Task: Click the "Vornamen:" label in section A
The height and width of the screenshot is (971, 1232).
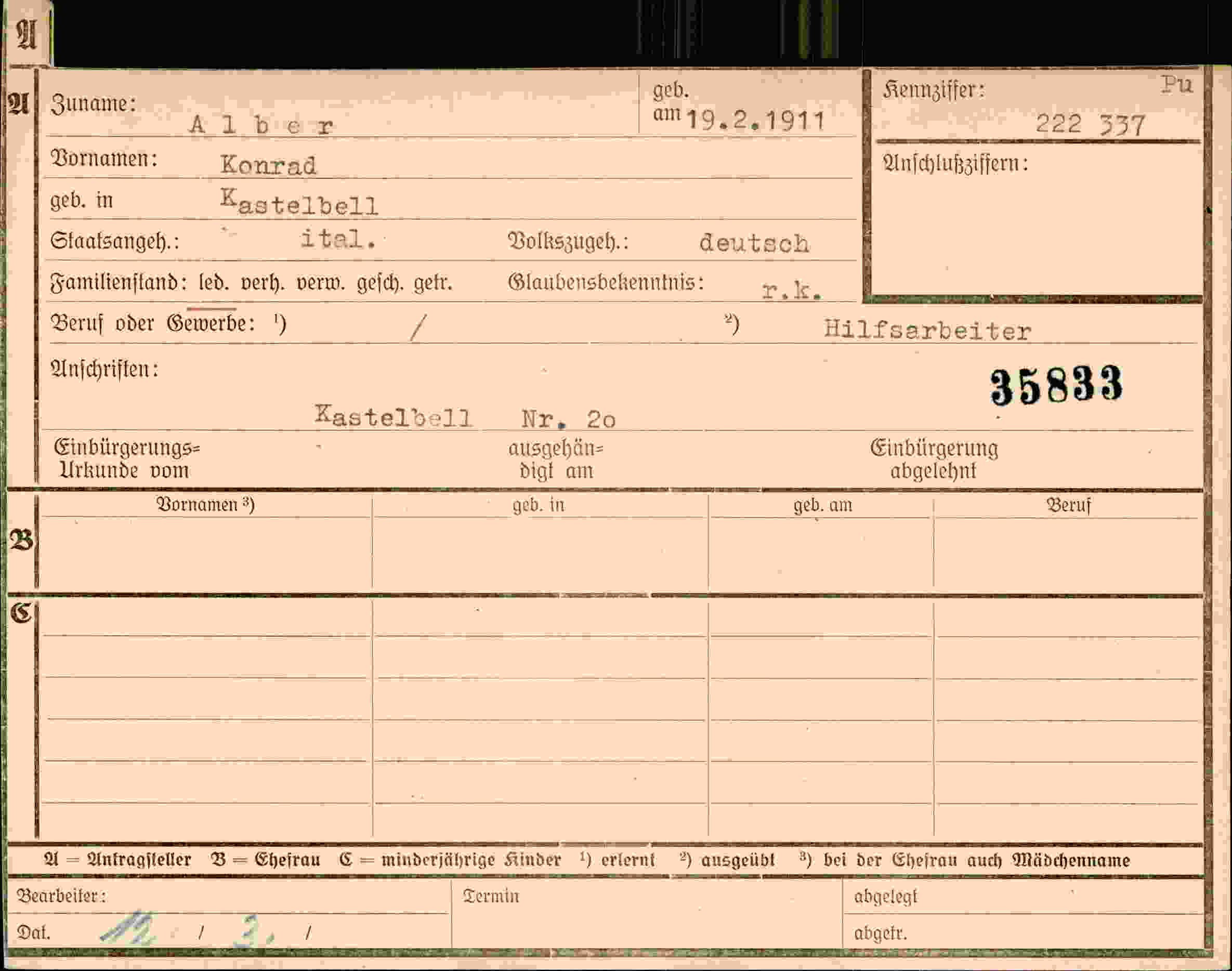Action: coord(104,159)
